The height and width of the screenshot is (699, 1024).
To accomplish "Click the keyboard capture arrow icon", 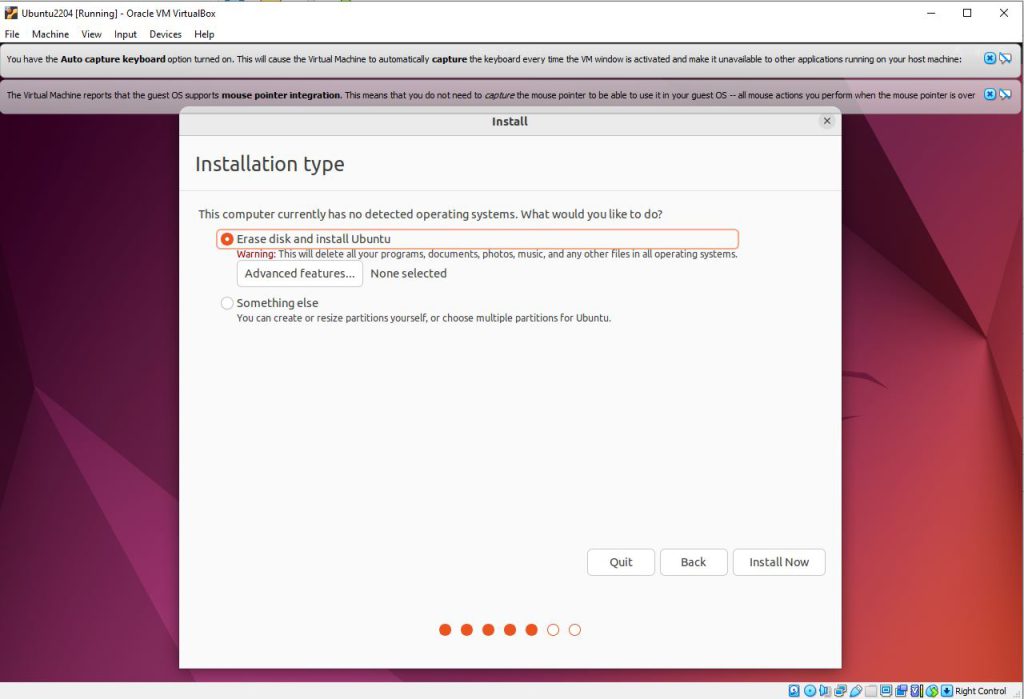I will pos(947,691).
